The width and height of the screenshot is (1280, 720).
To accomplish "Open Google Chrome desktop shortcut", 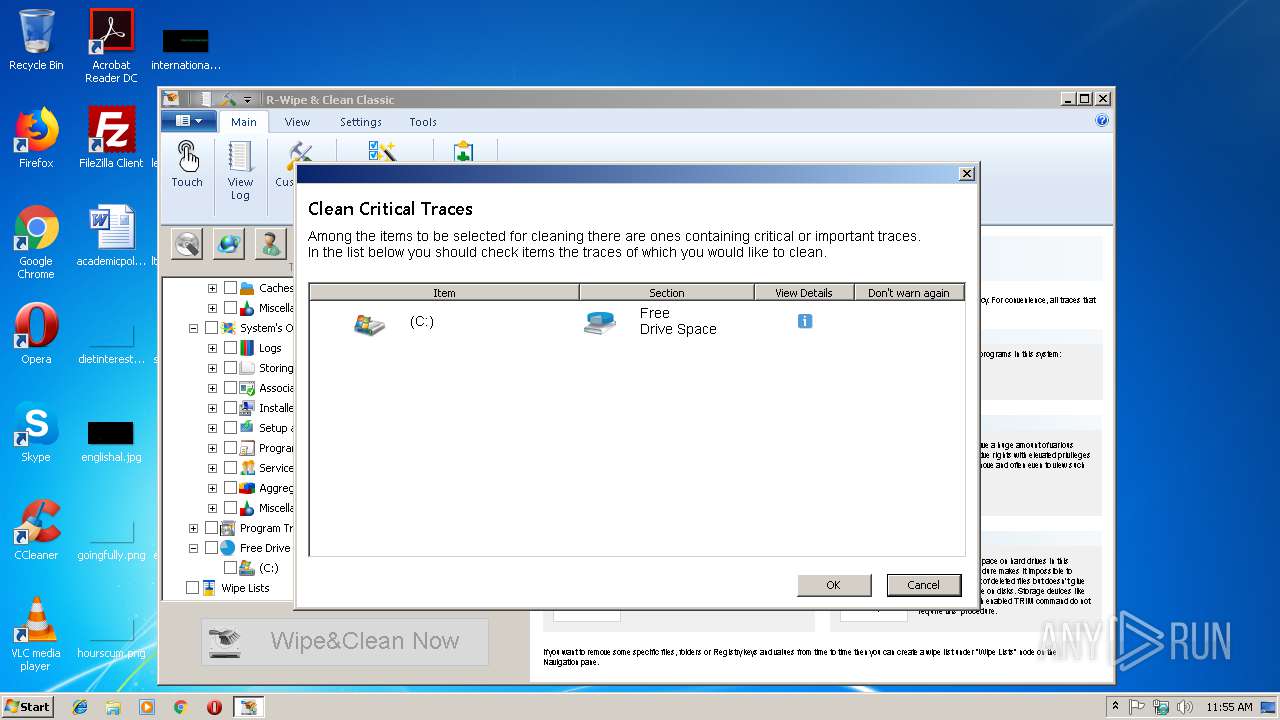I will 36,242.
